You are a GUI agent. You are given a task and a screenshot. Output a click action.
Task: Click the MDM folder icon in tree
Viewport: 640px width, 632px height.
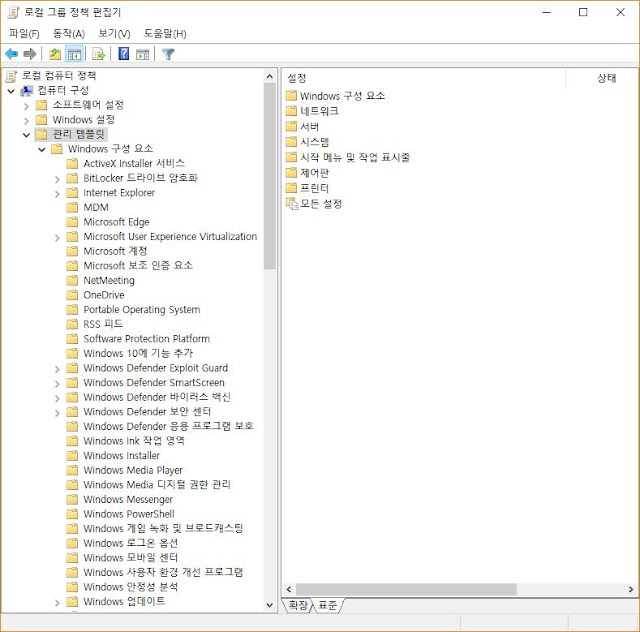coord(72,207)
